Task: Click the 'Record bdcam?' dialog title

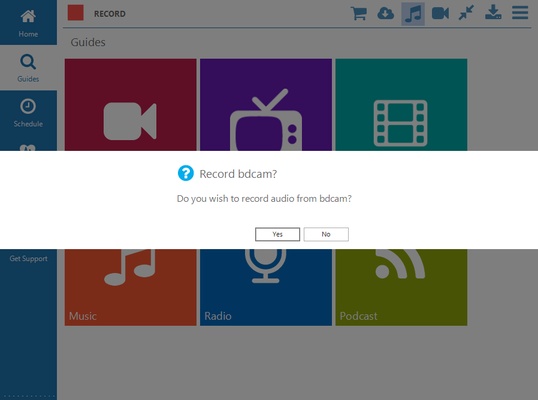Action: coord(238,174)
